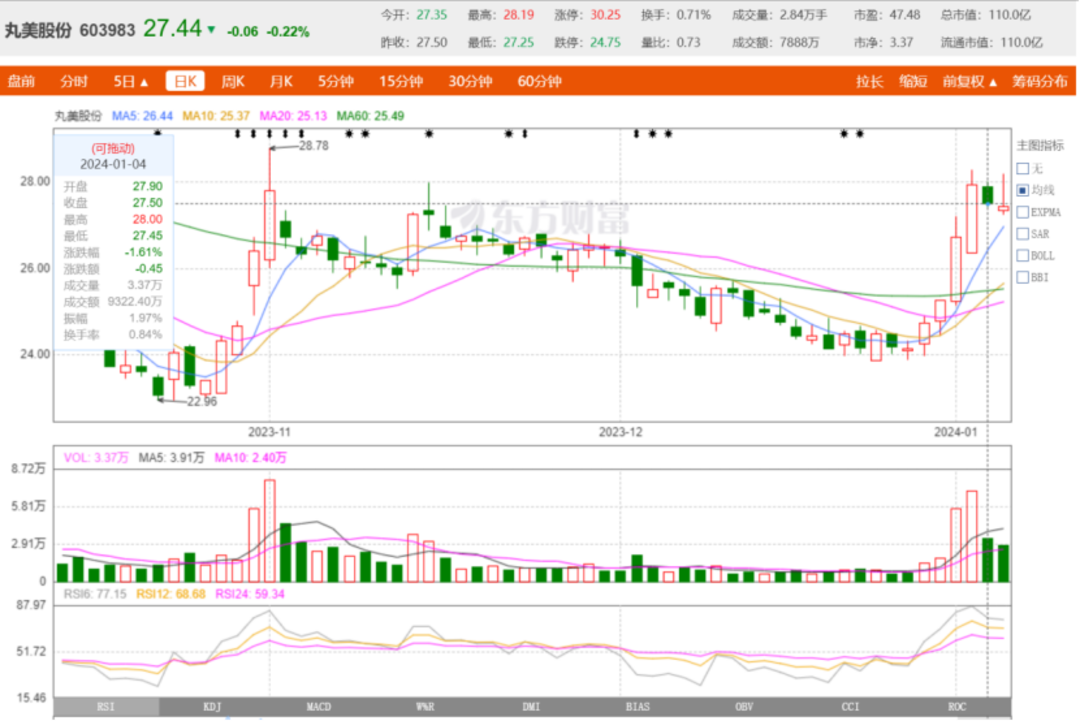Show the 30分钟 chart
Screen dimensions: 1080x721
470,81
